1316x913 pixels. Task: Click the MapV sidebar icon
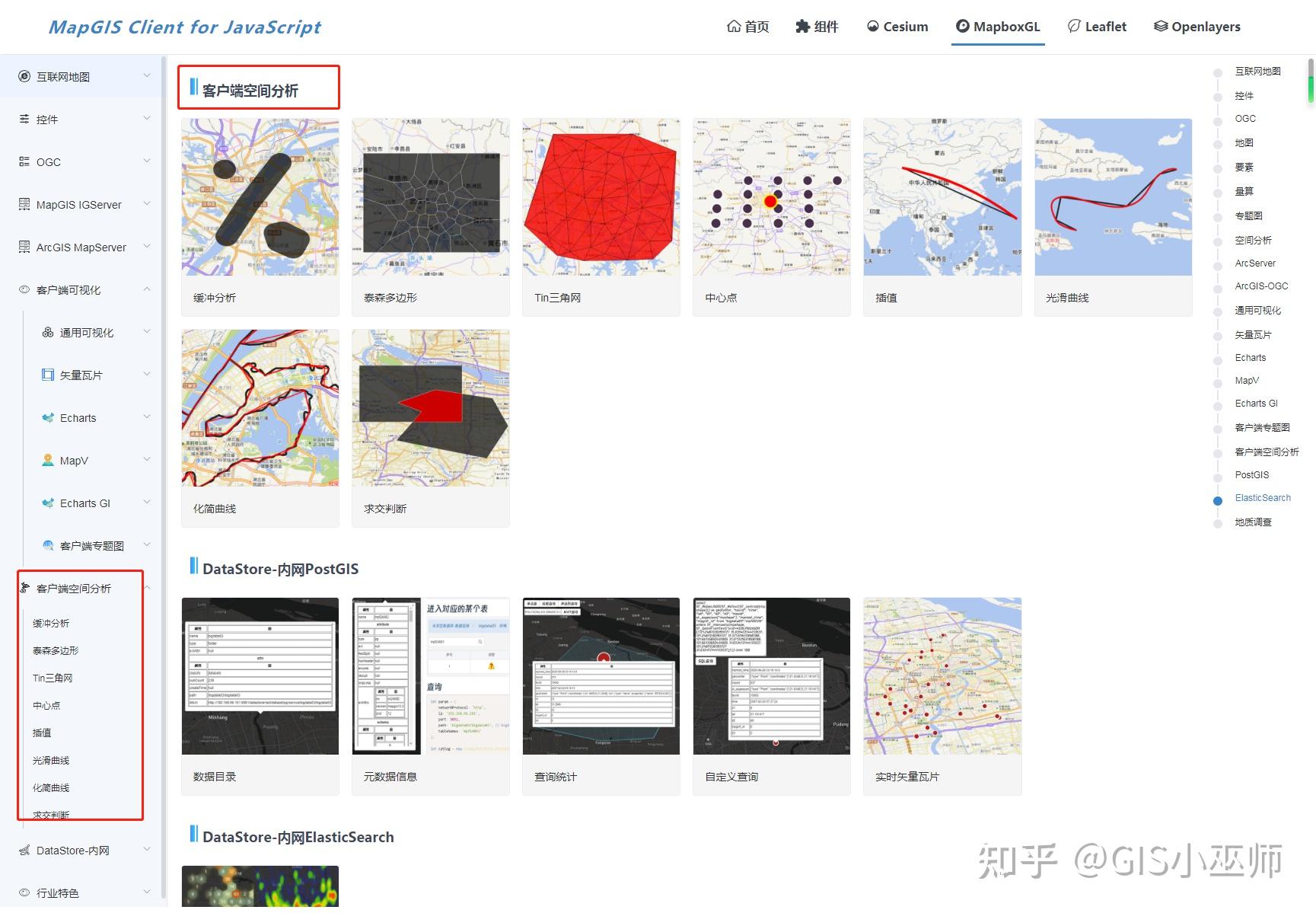coord(47,460)
